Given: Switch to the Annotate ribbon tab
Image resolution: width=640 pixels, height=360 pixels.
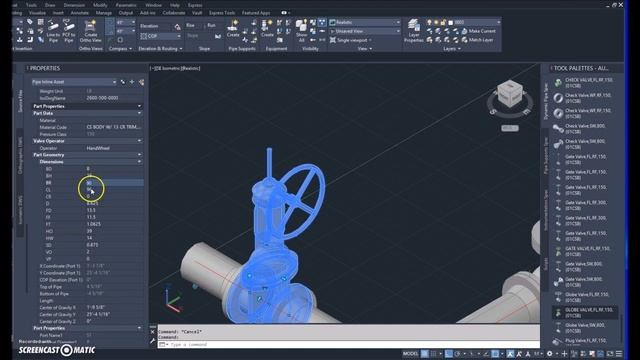Looking at the screenshot, I should tap(80, 13).
